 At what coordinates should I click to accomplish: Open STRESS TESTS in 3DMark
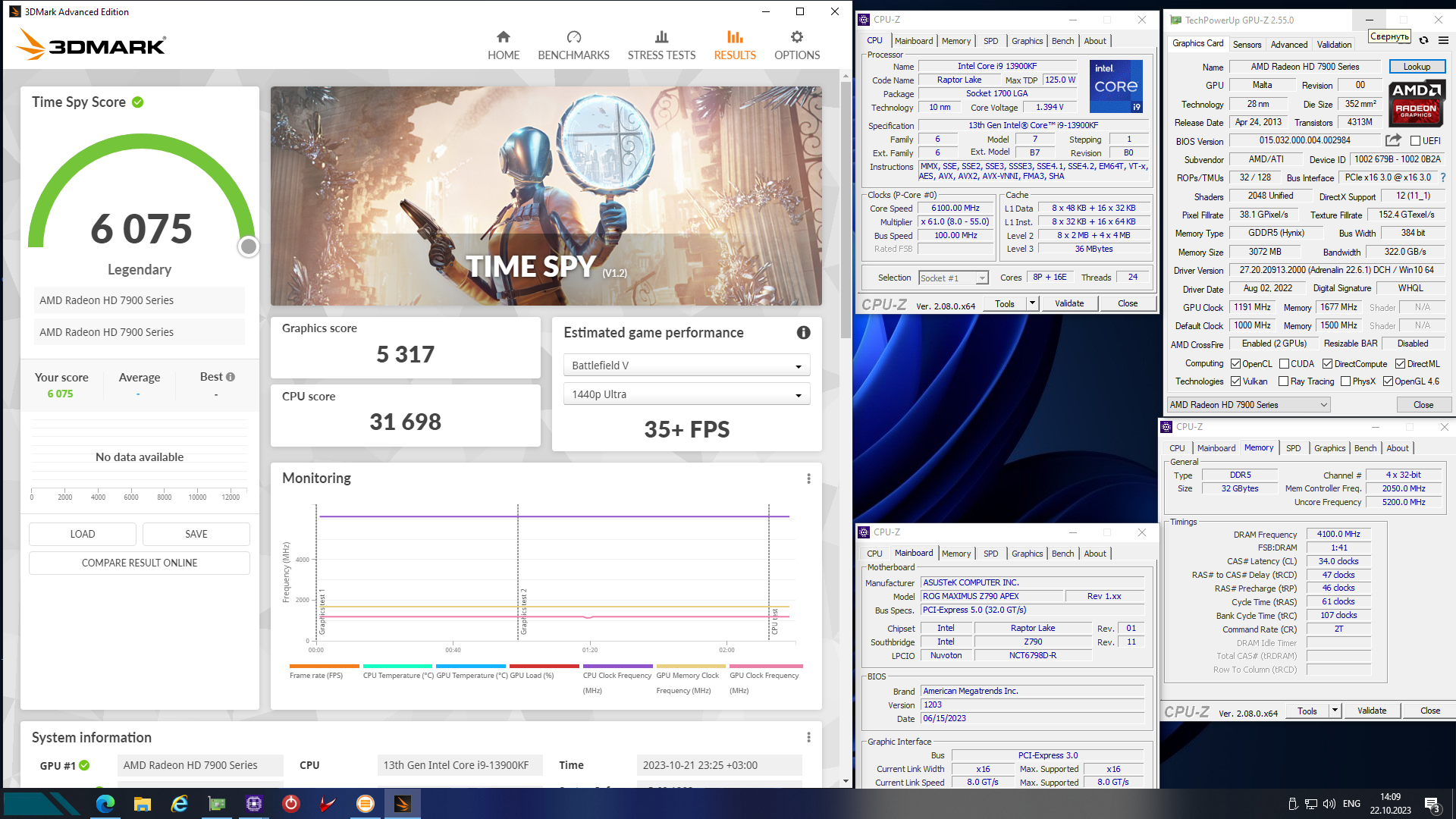point(661,45)
